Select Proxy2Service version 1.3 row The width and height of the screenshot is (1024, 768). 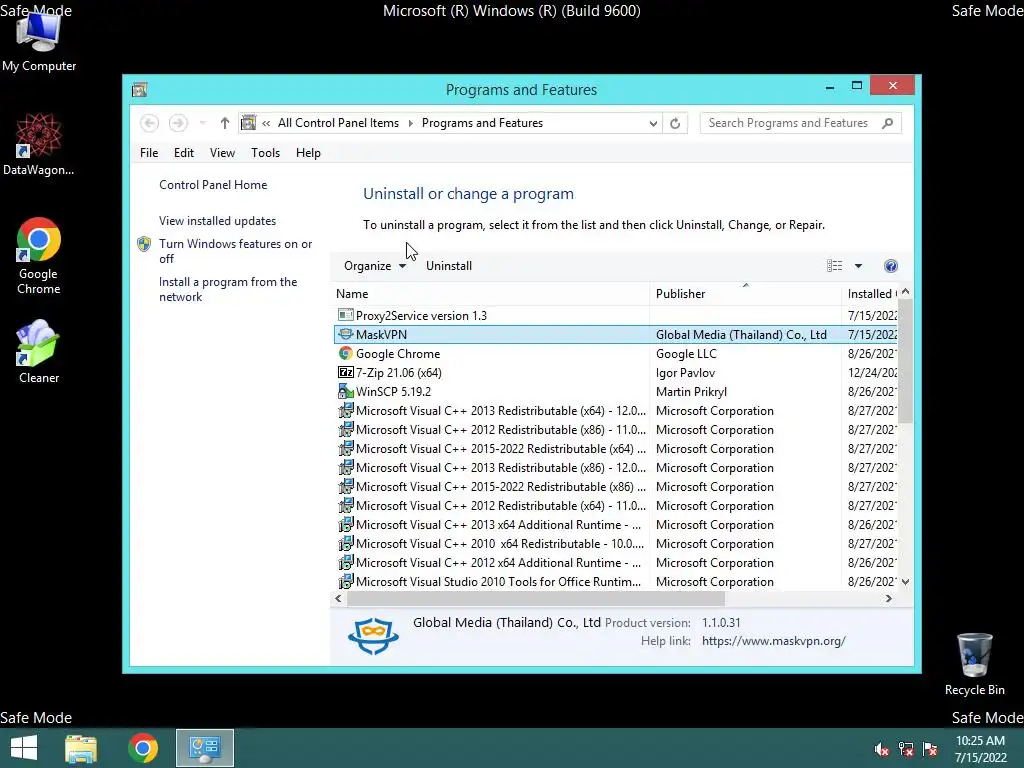click(x=614, y=315)
